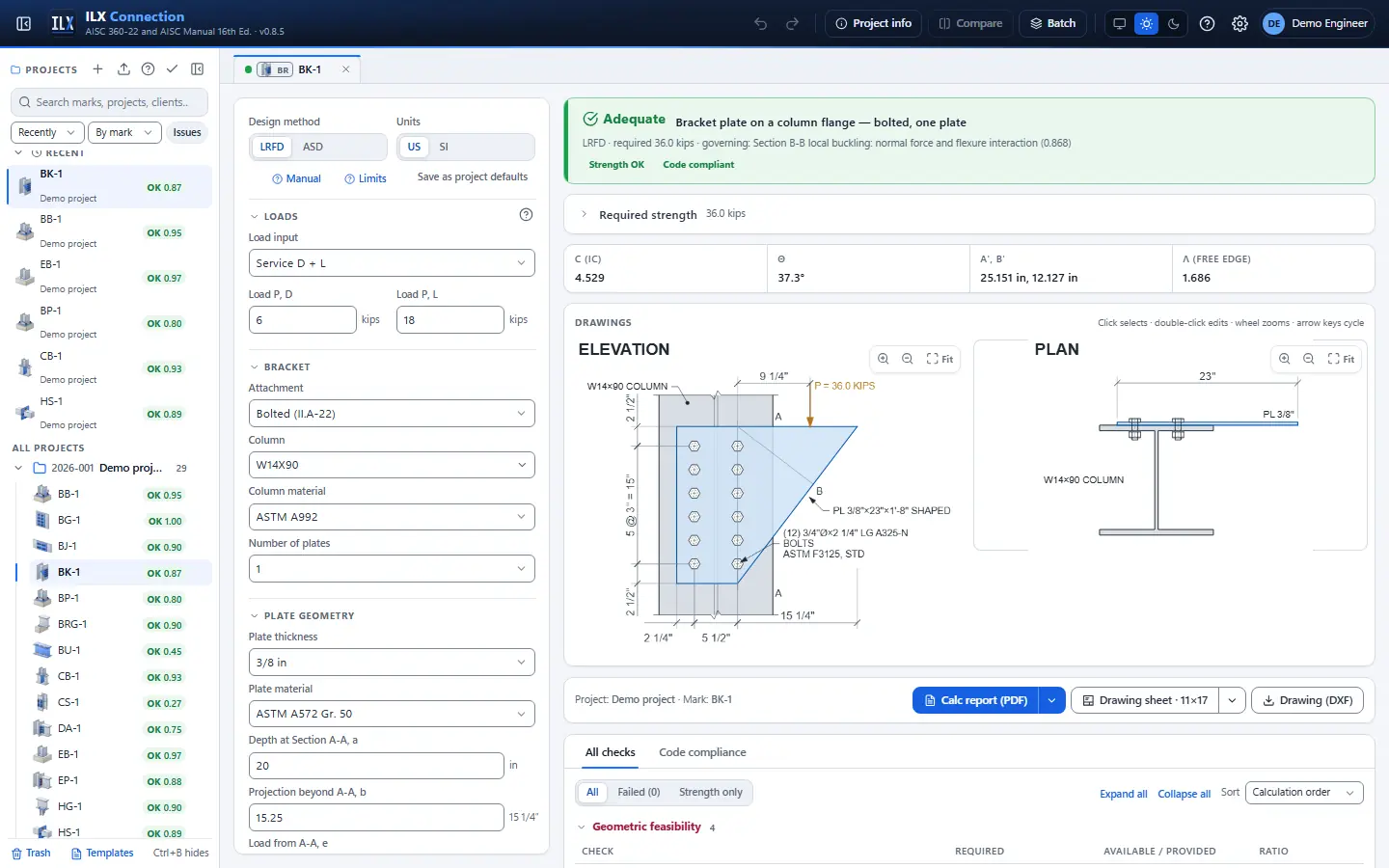This screenshot has width=1389, height=868.
Task: Switch to dark theme moon icon
Action: 1174,23
